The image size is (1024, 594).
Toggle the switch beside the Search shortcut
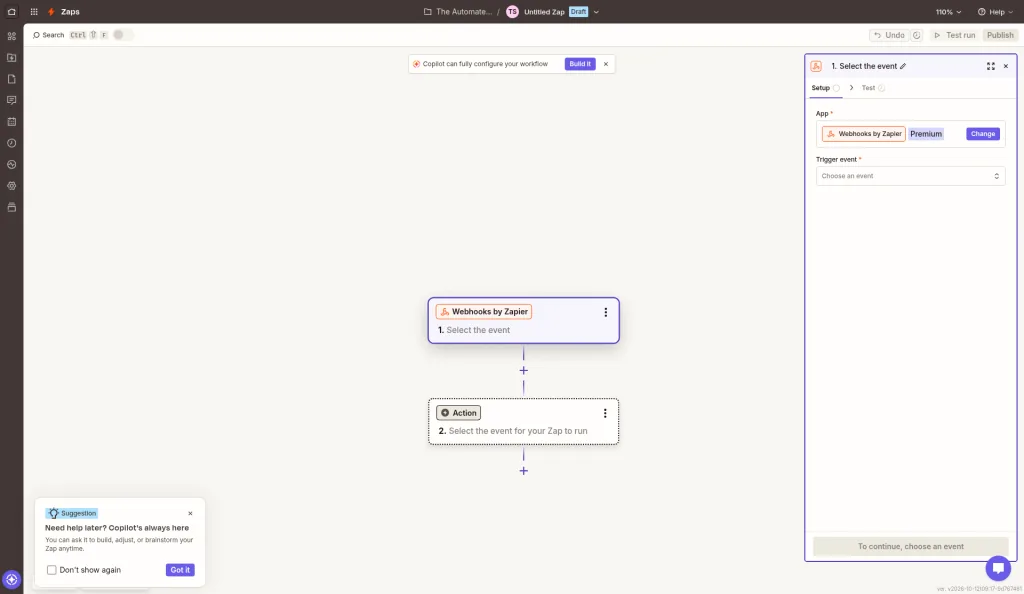pos(122,35)
